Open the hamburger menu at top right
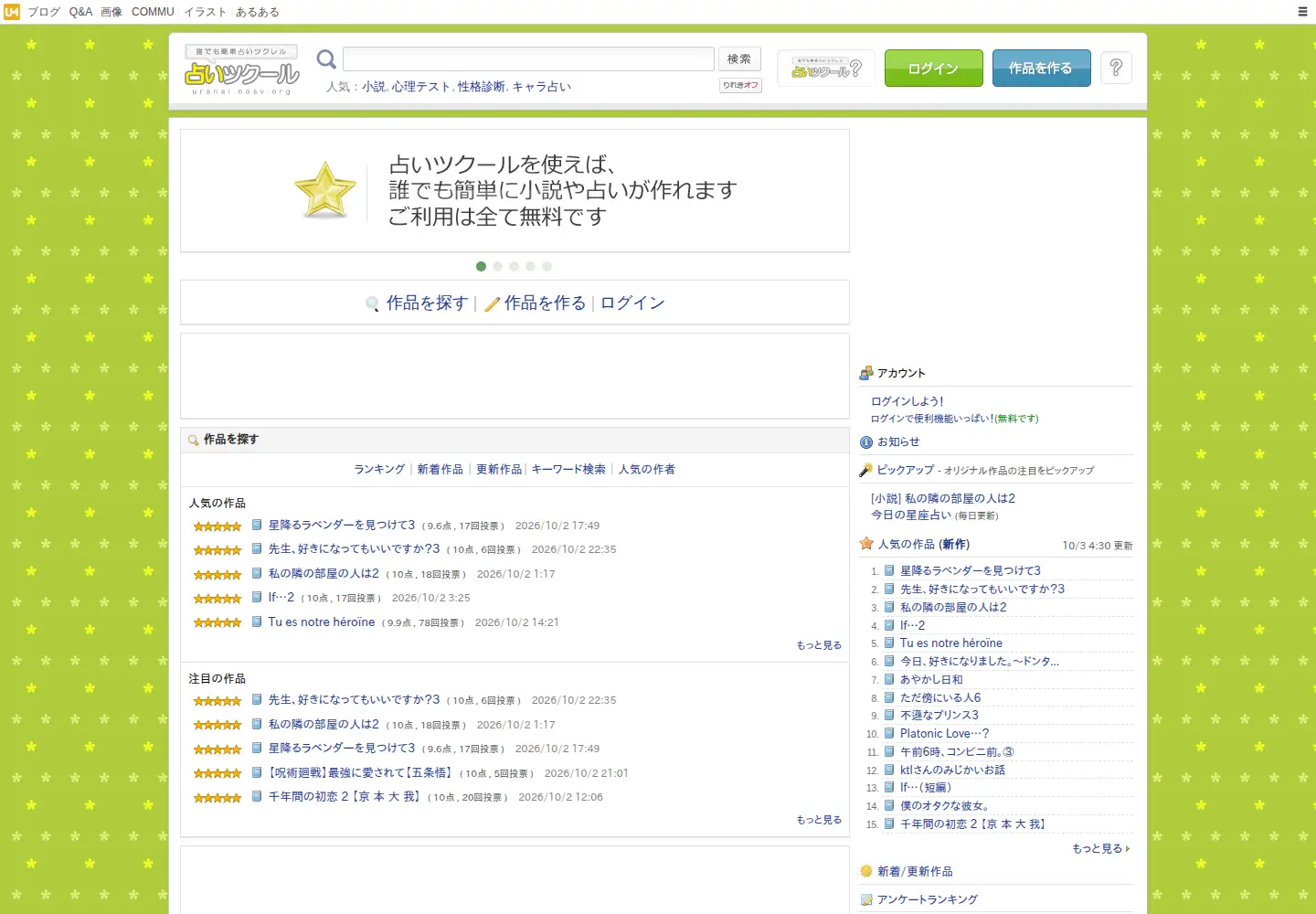 pos(1302,12)
